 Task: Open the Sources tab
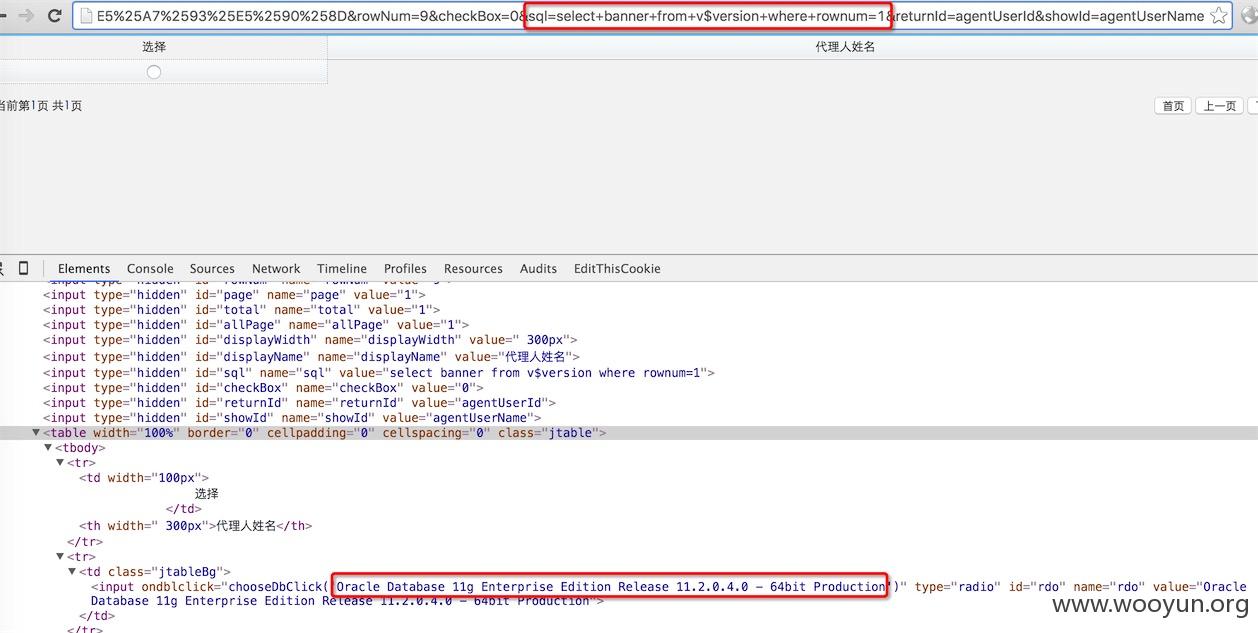coord(212,268)
